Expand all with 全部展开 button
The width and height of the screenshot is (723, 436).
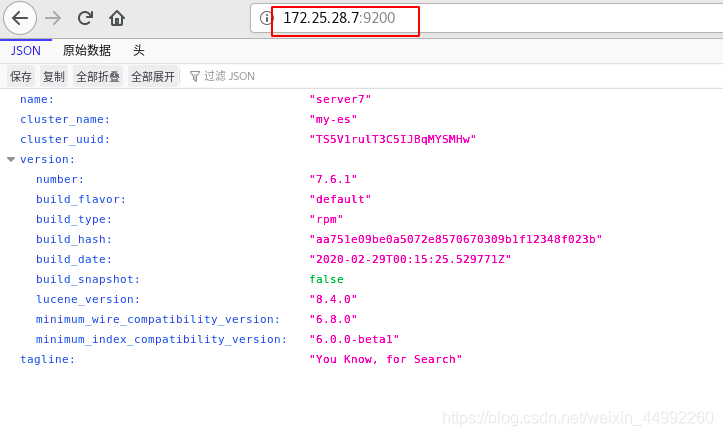153,77
